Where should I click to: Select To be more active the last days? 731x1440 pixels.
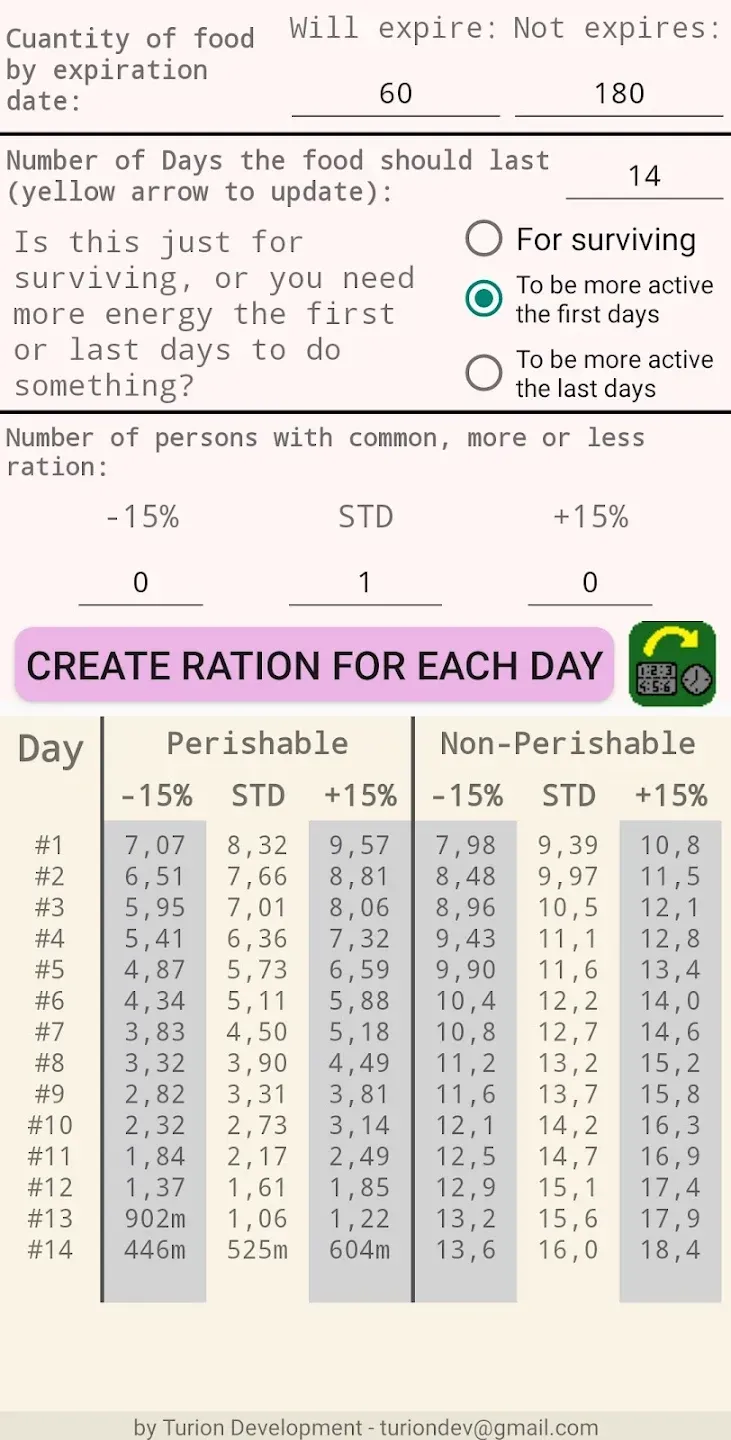click(x=590, y=374)
